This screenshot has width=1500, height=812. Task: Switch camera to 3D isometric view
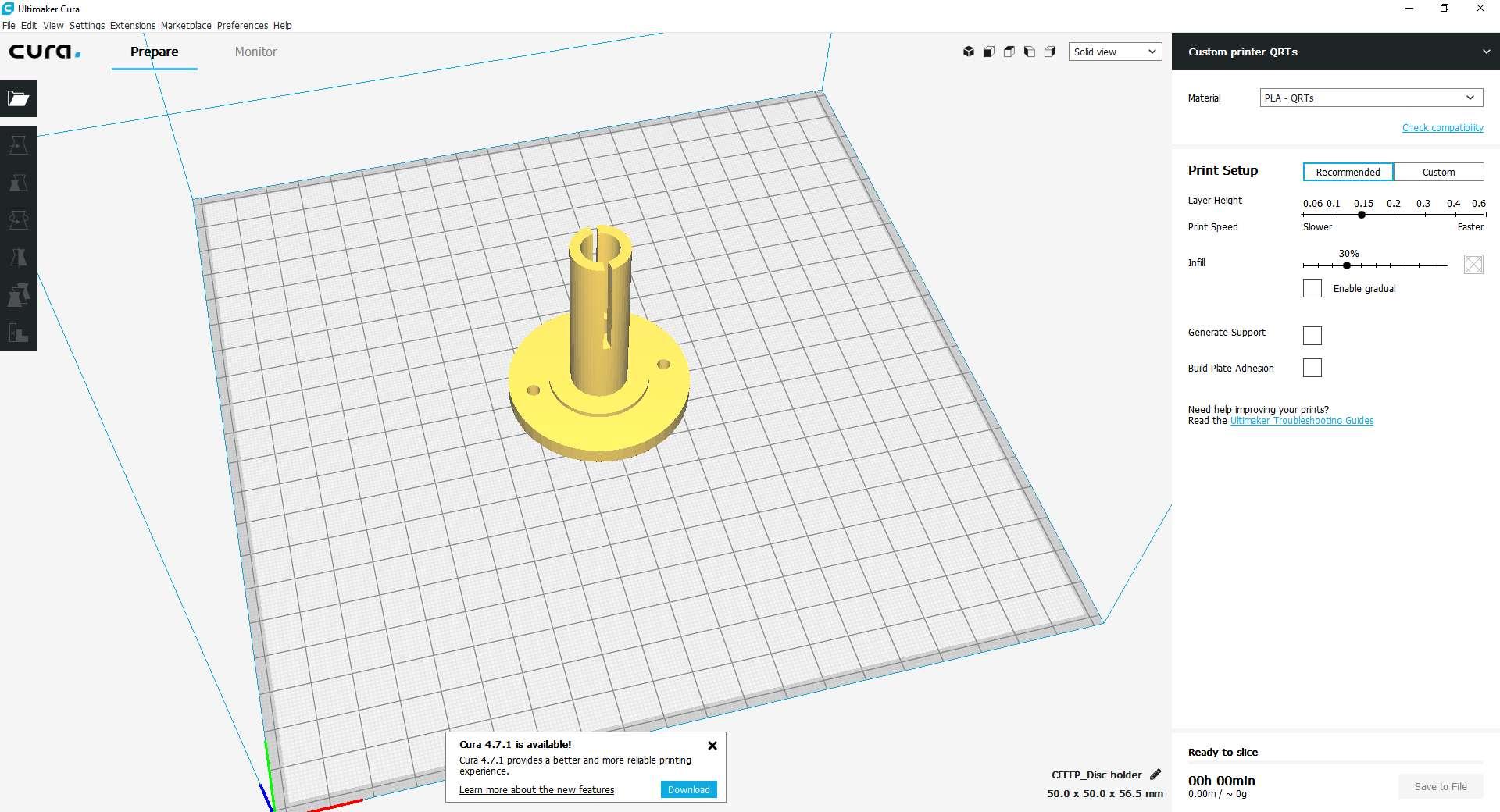(x=969, y=52)
